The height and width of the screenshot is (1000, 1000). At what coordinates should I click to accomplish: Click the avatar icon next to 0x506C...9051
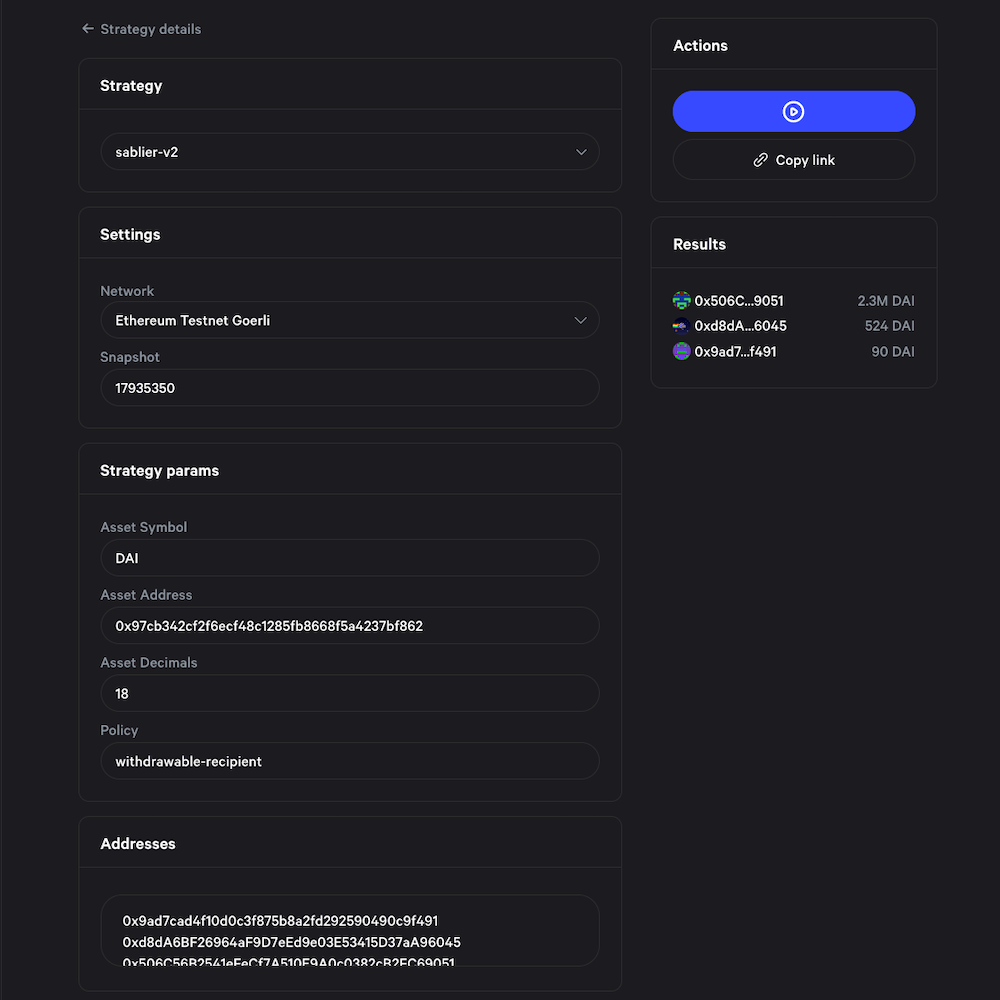pos(681,300)
